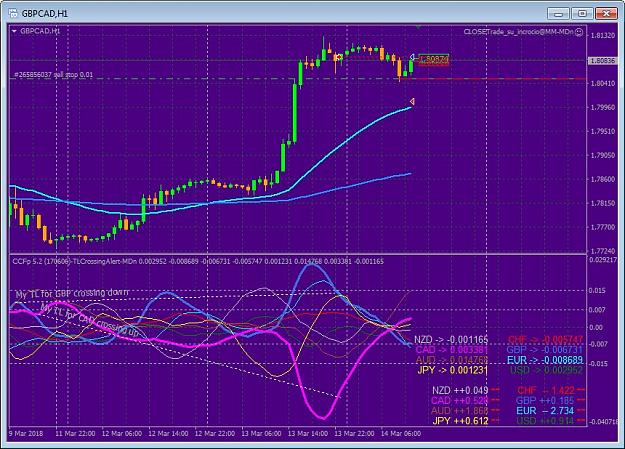
Task: Click the CHF -> -0.005747 value
Action: (x=546, y=340)
